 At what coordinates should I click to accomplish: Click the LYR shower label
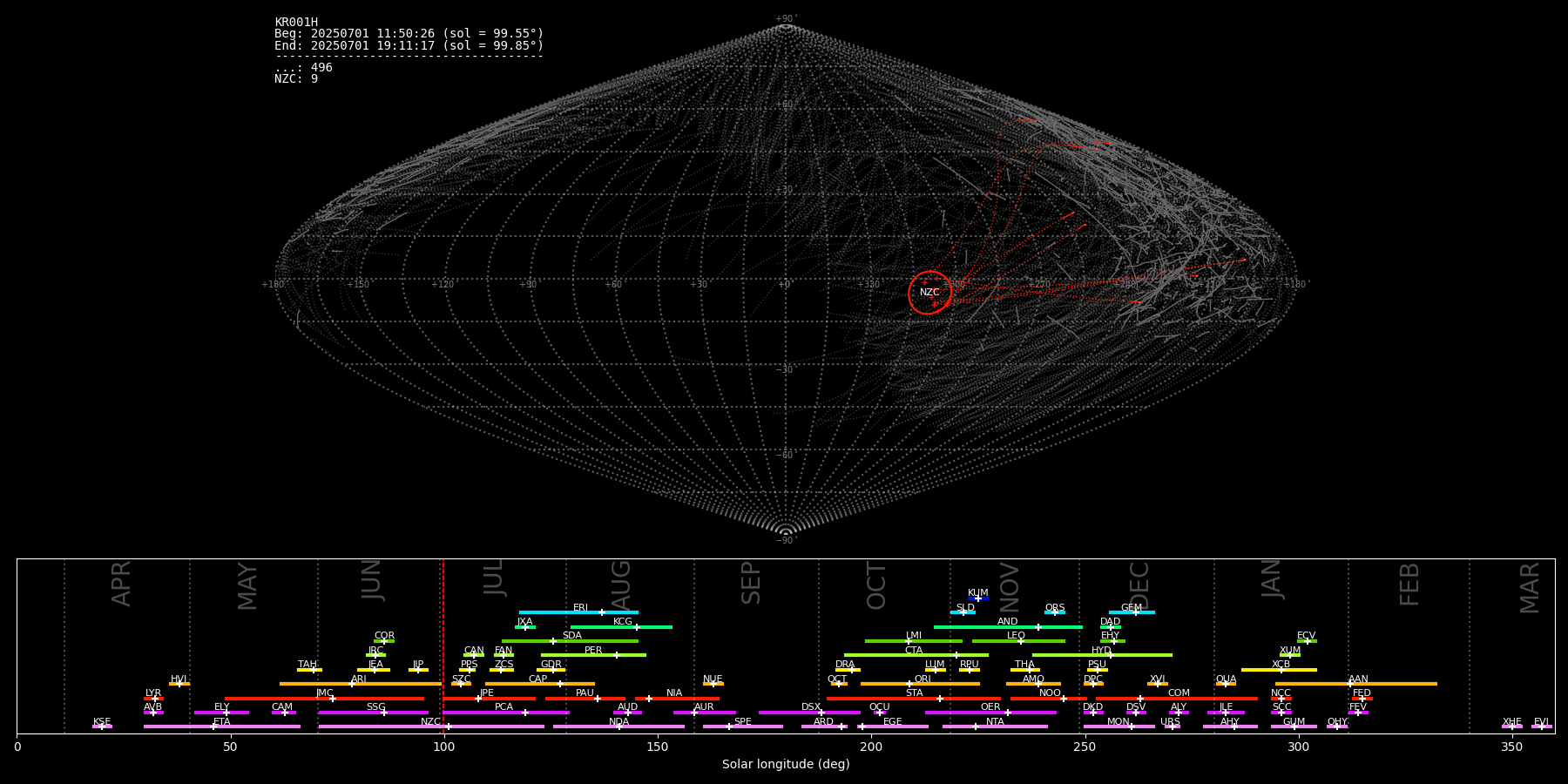click(153, 693)
